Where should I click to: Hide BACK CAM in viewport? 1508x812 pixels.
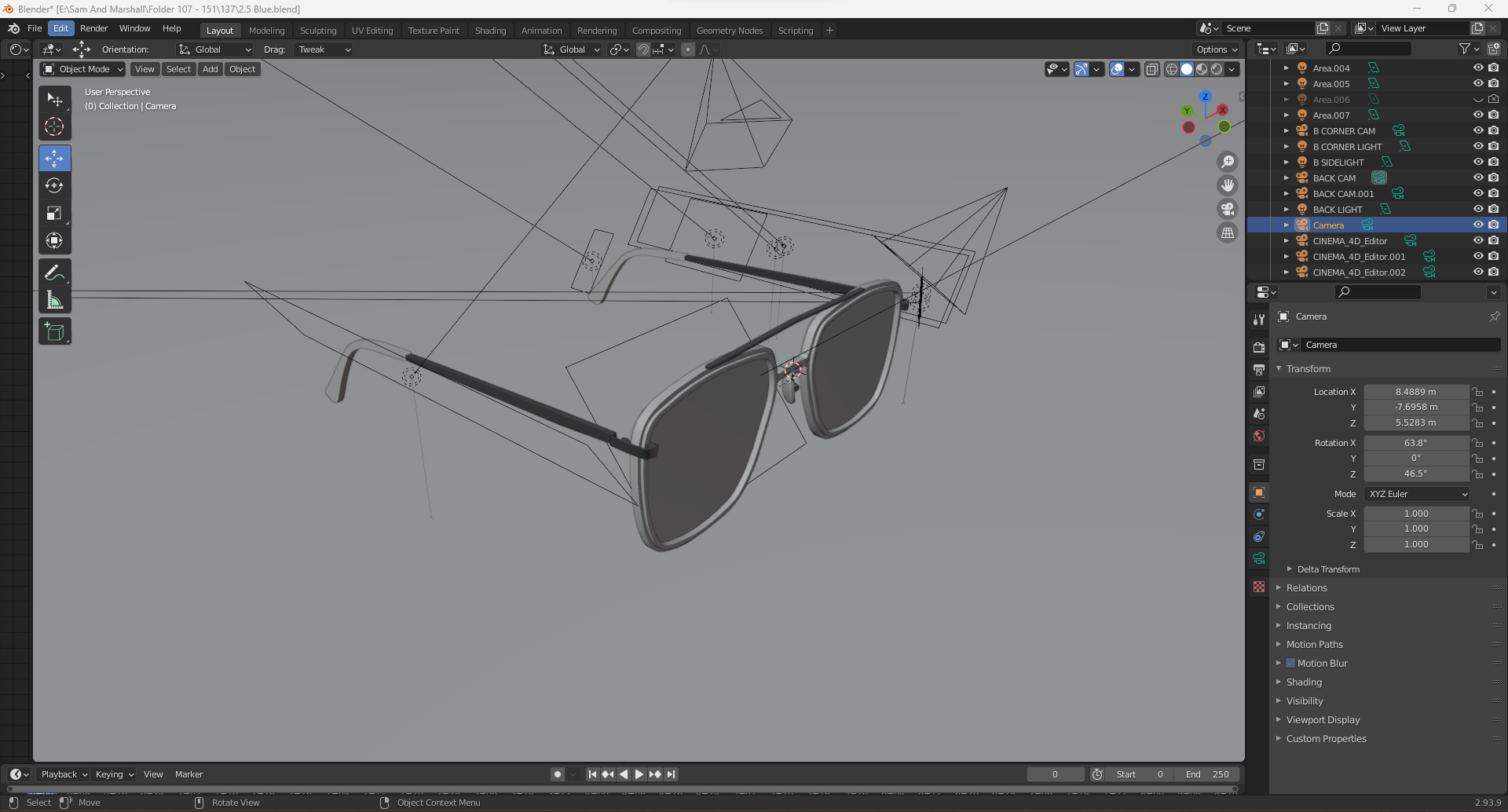point(1478,177)
